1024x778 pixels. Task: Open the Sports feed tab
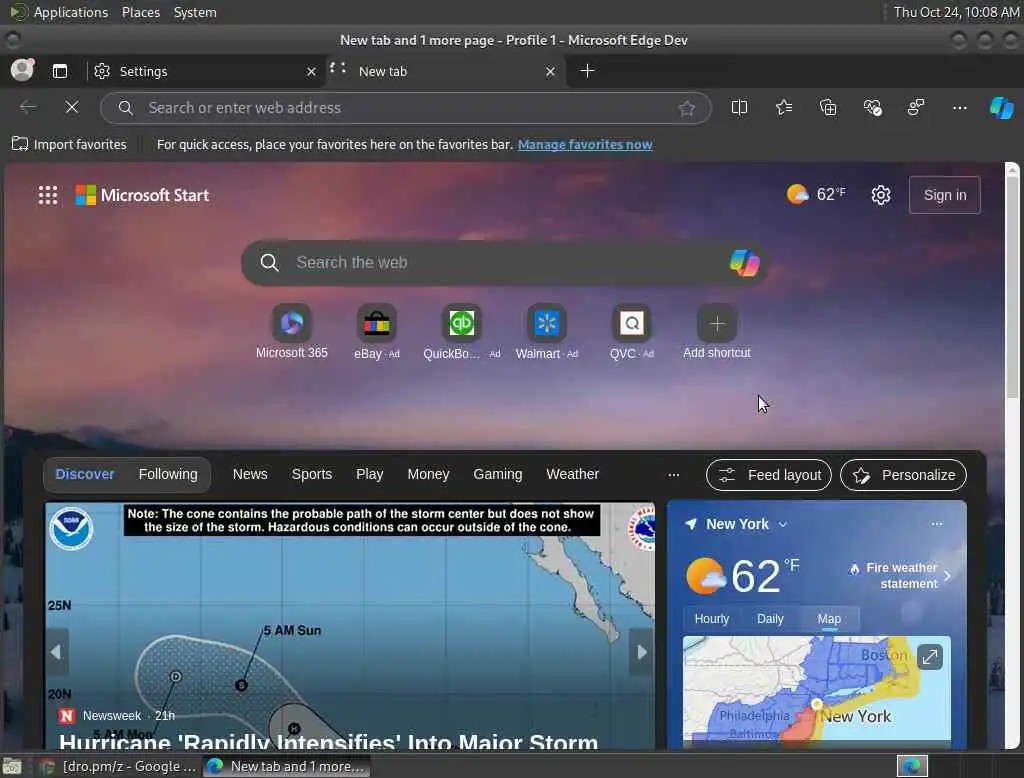point(312,474)
